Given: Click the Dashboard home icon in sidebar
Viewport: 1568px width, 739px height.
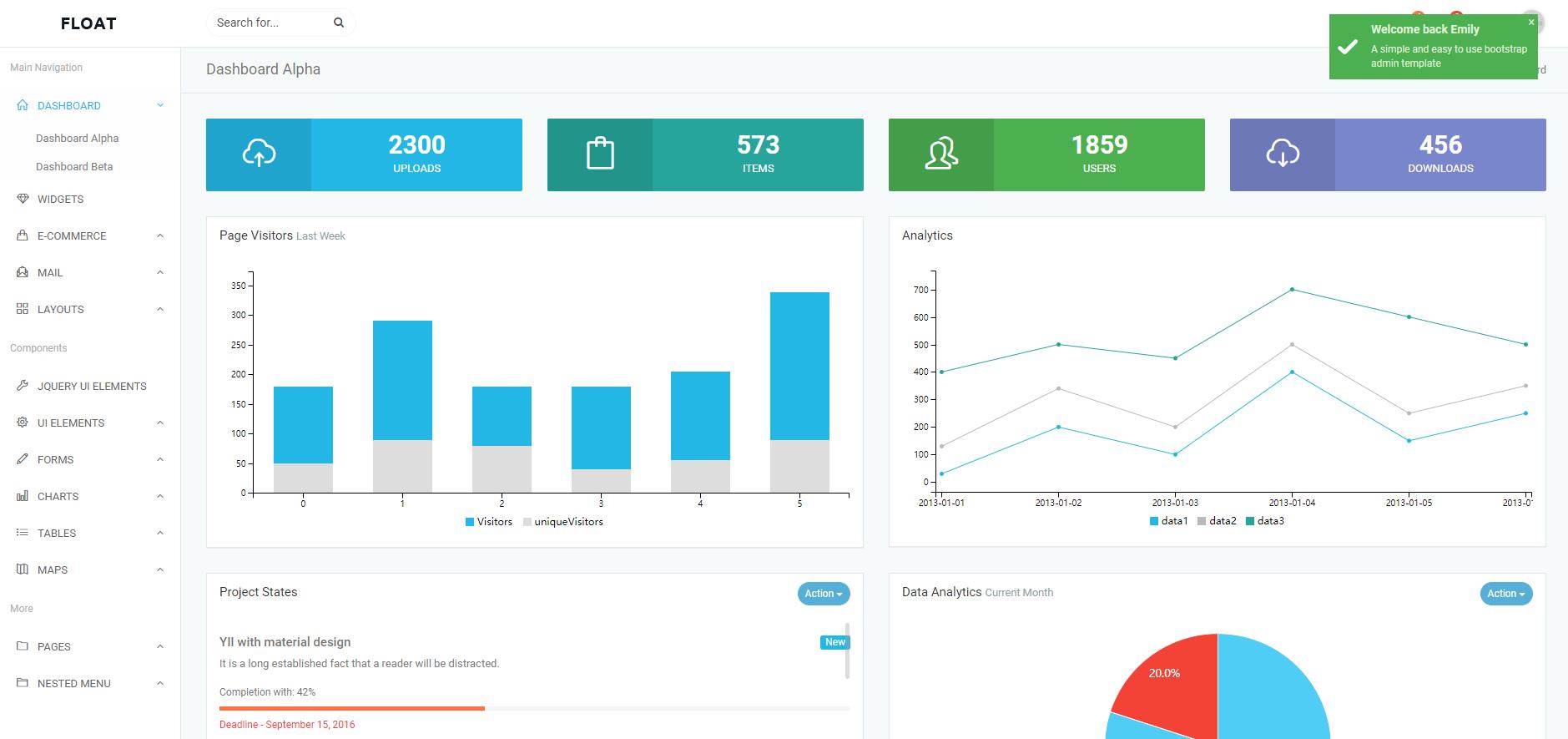Looking at the screenshot, I should coord(23,106).
